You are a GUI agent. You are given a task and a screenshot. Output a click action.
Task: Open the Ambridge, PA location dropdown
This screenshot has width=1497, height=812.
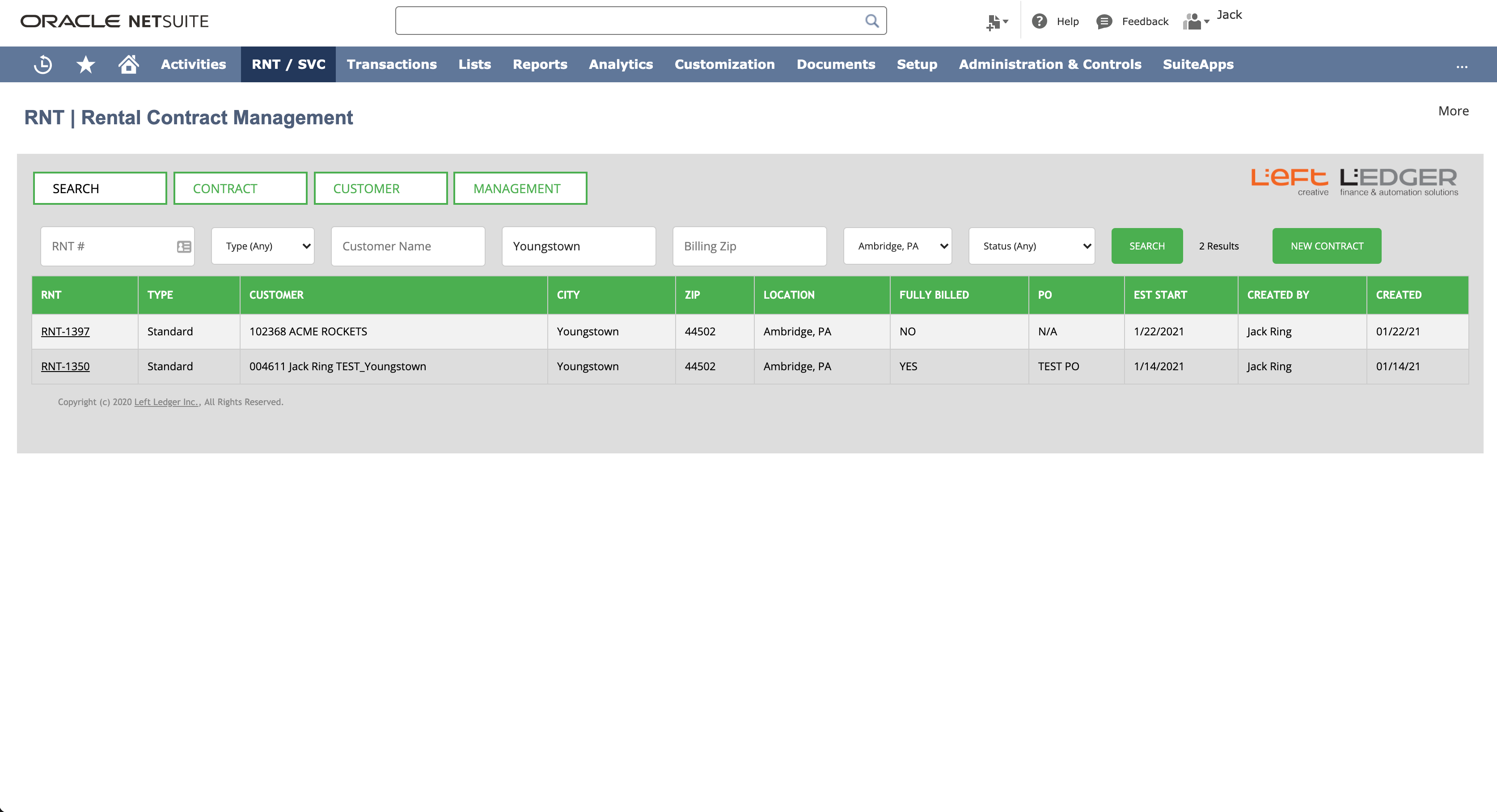897,246
